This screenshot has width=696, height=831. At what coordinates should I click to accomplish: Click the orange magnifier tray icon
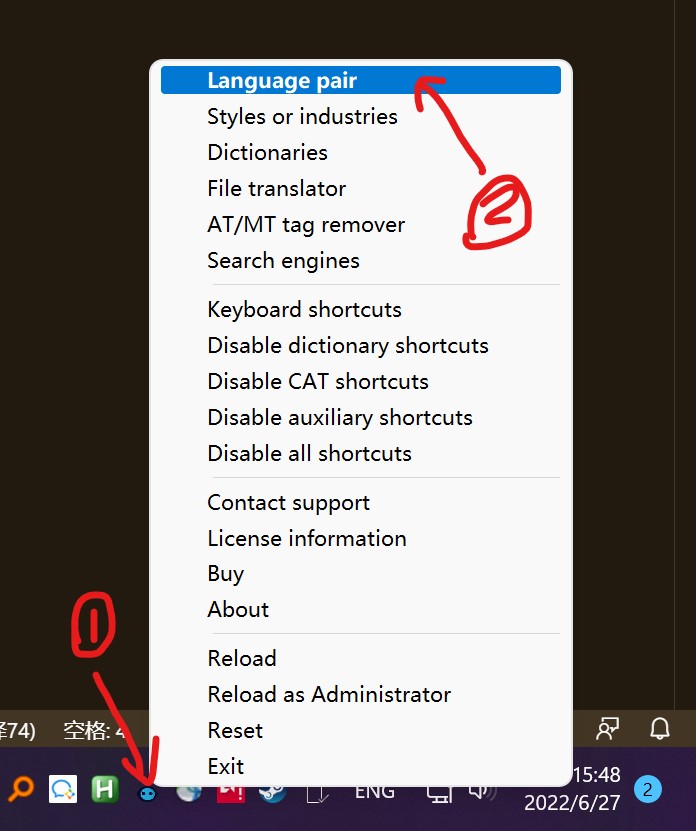point(20,789)
